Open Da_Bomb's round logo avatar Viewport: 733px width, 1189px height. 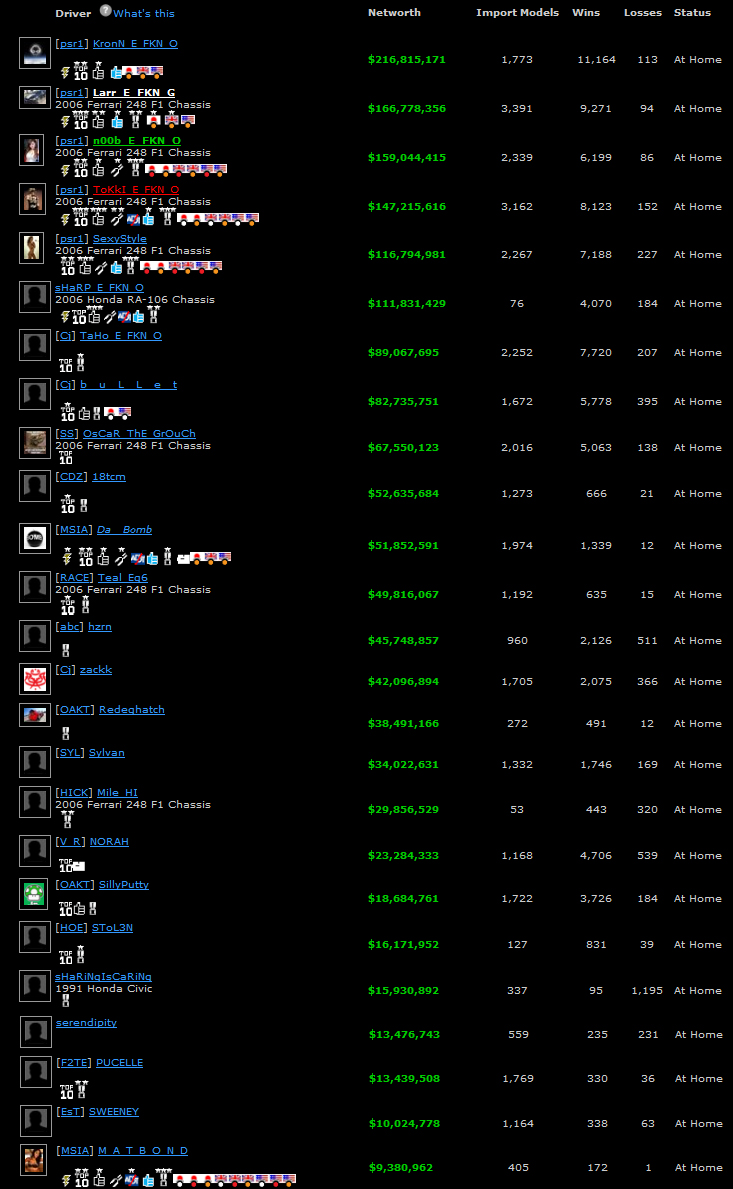[35, 538]
